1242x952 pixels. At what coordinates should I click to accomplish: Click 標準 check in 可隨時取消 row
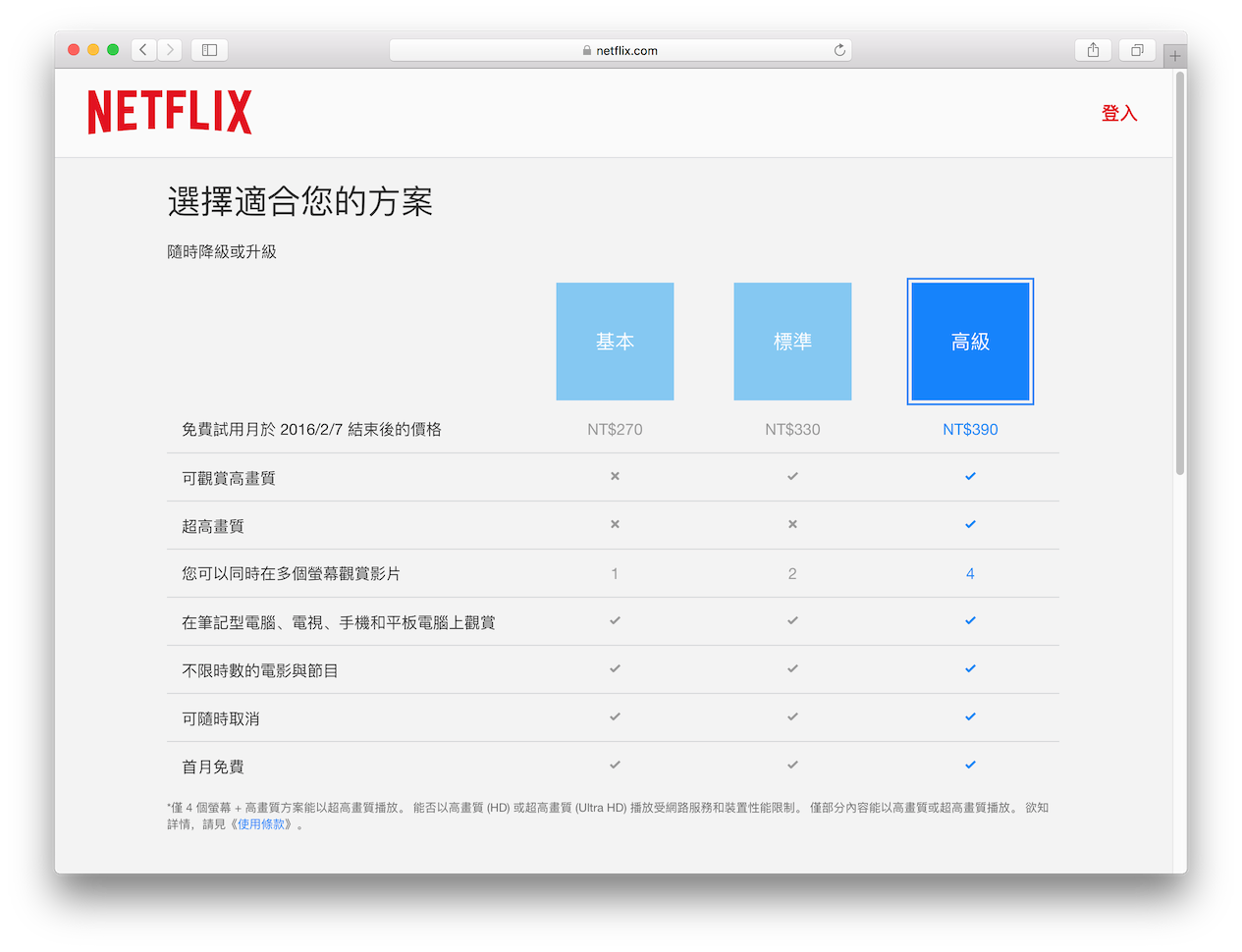(792, 716)
